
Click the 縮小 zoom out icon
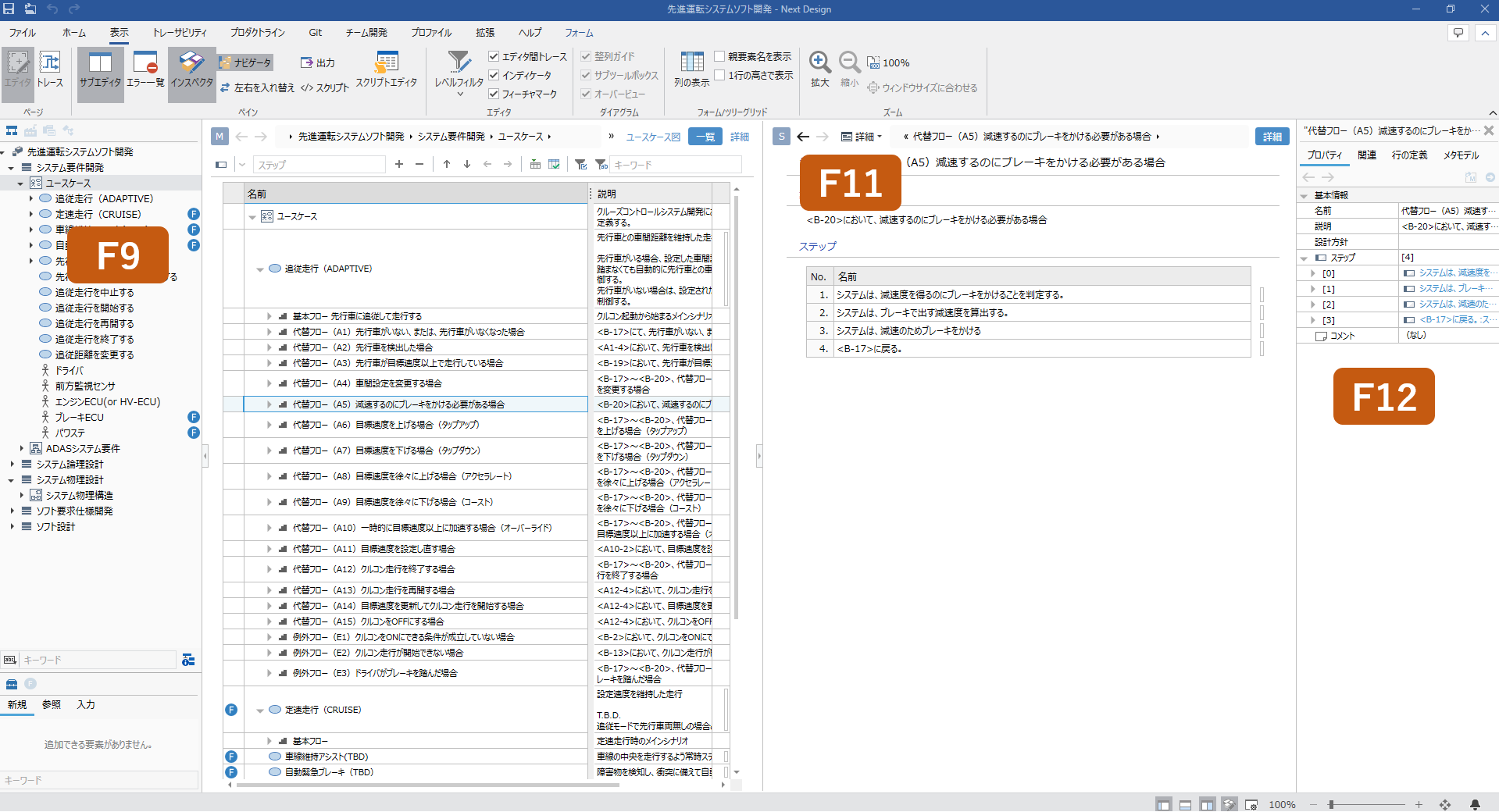click(849, 70)
